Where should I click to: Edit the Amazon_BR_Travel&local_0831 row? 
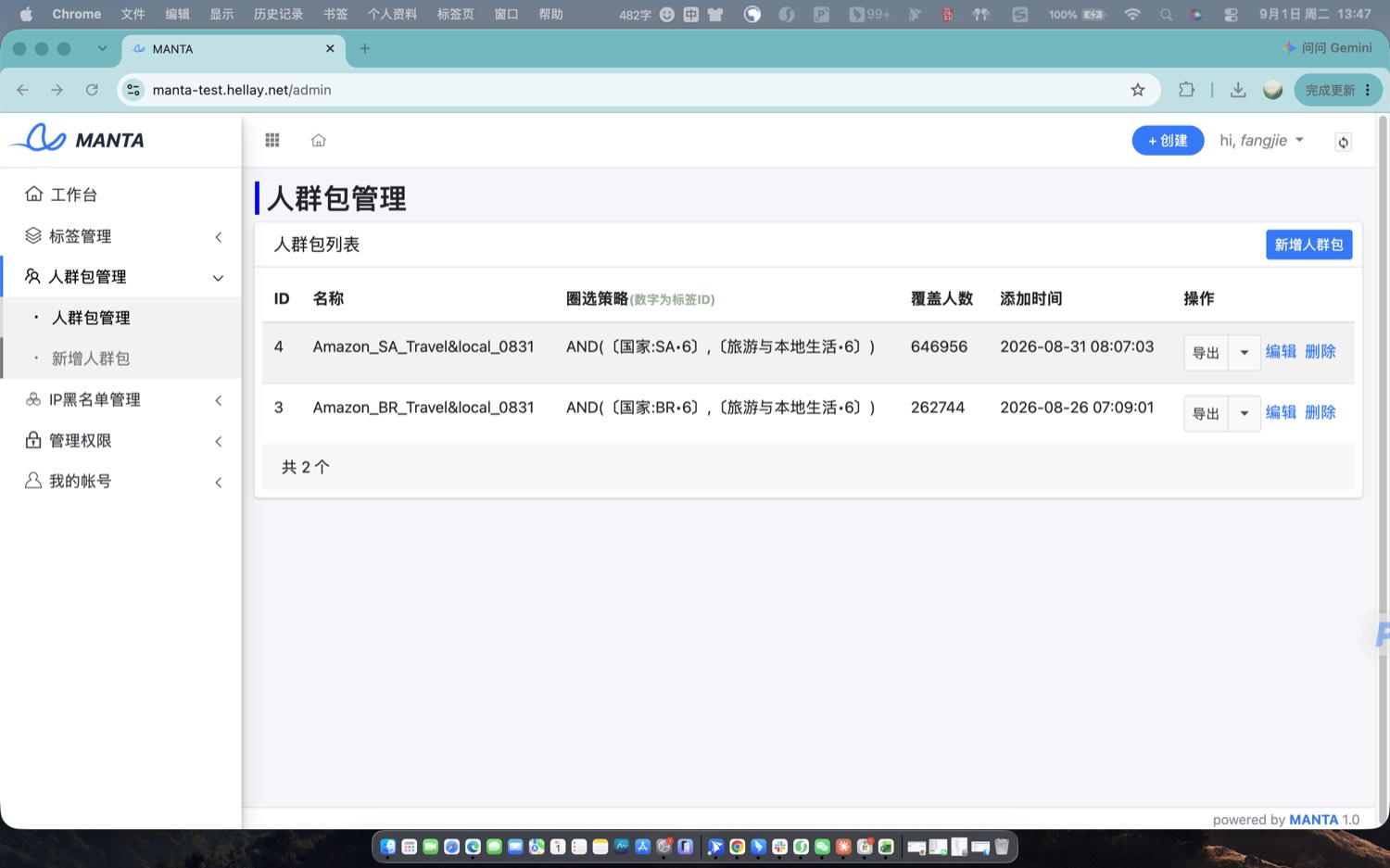click(1281, 412)
